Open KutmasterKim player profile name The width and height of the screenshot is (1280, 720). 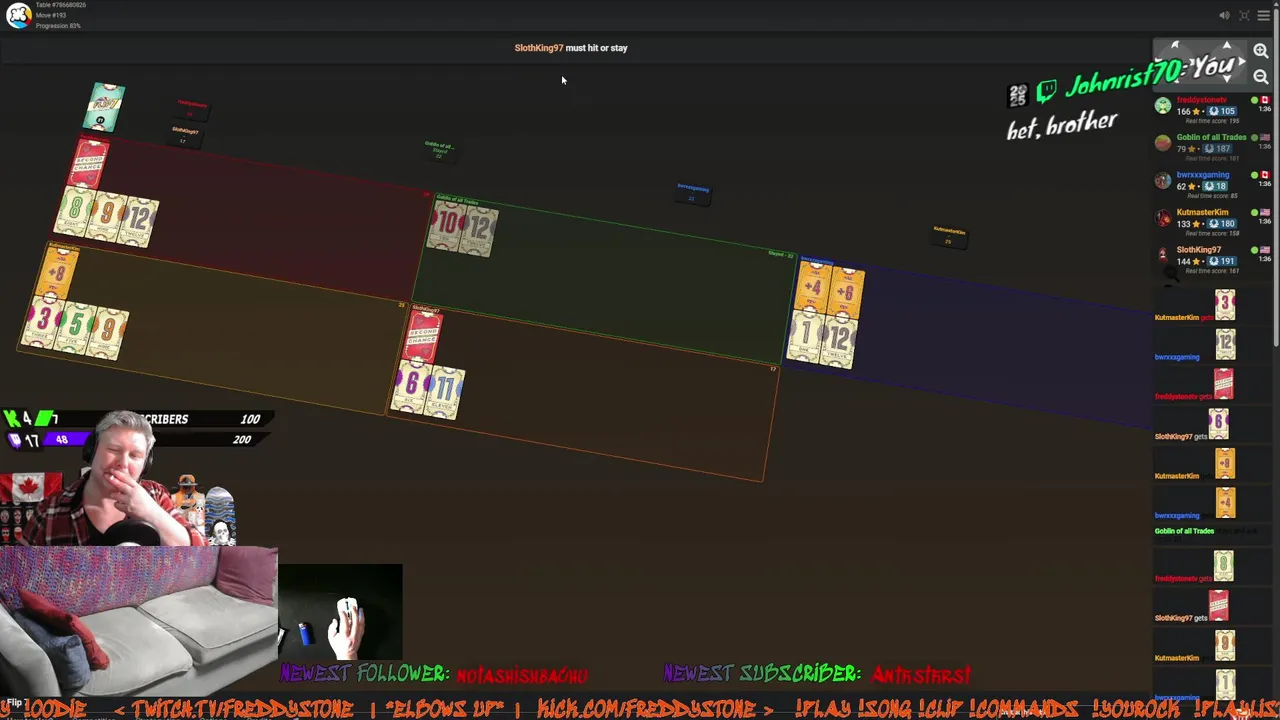pyautogui.click(x=1201, y=212)
